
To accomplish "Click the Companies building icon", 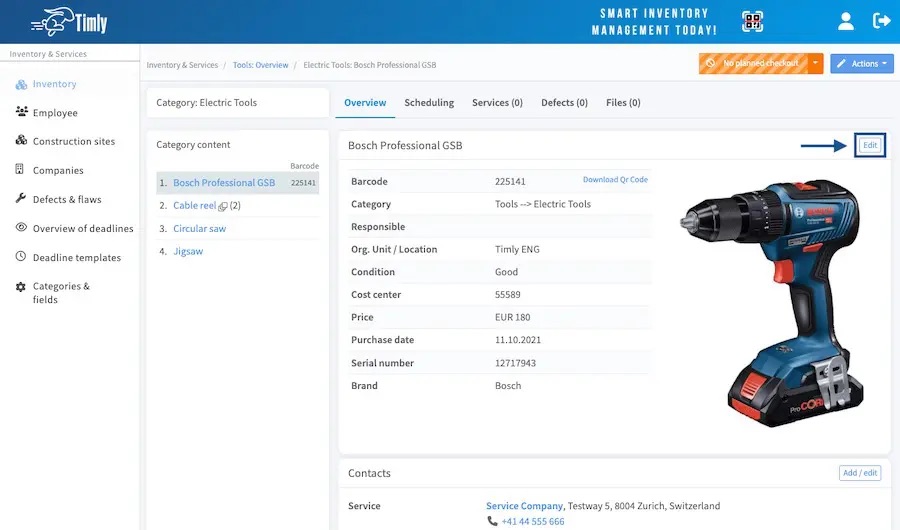I will tap(20, 169).
